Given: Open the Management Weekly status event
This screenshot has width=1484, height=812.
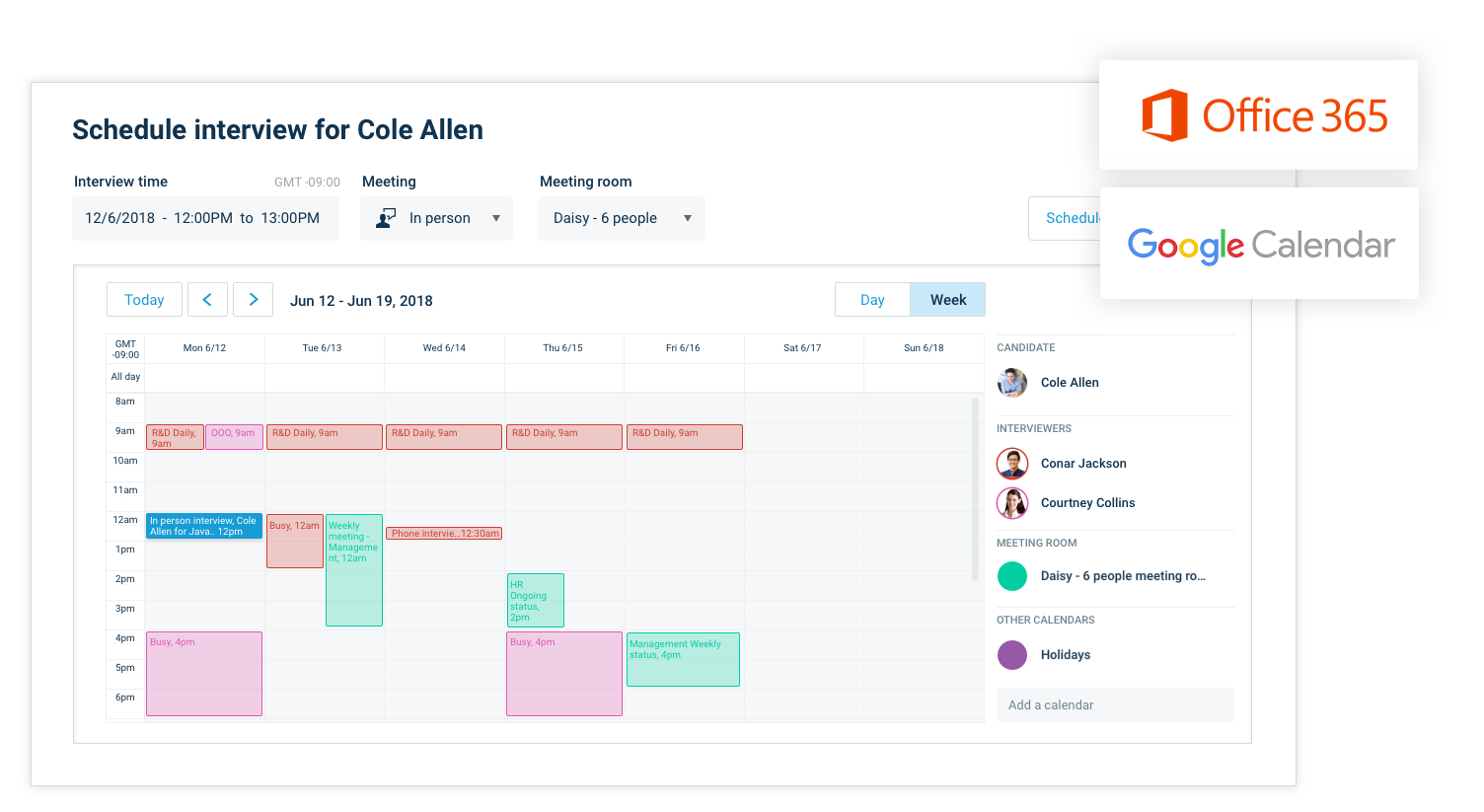Looking at the screenshot, I should [x=683, y=659].
